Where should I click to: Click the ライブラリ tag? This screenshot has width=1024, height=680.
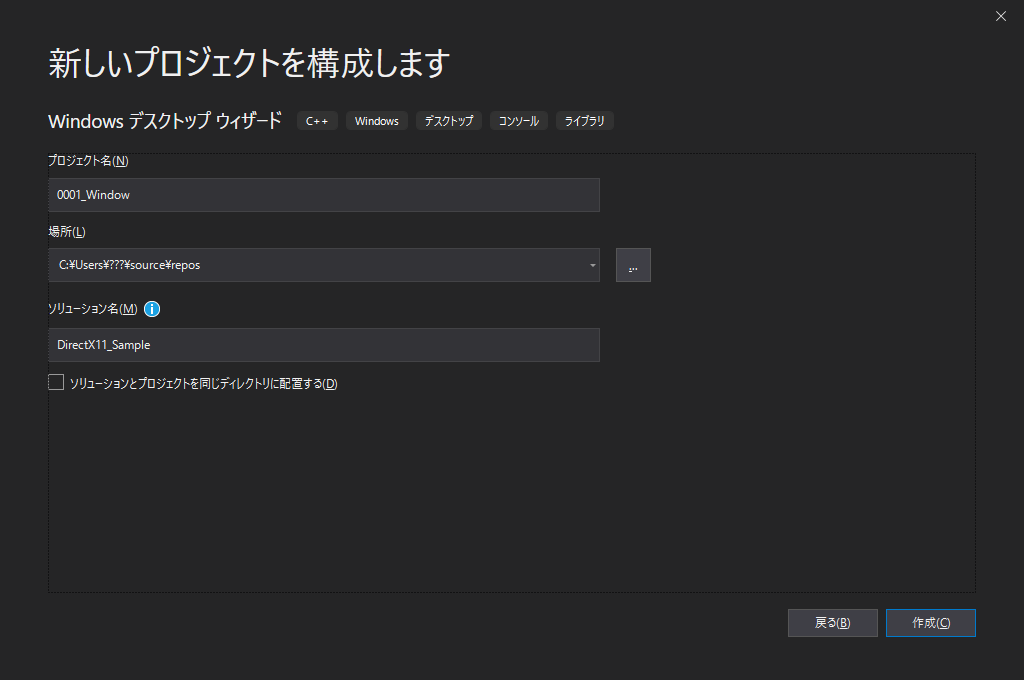pyautogui.click(x=584, y=120)
